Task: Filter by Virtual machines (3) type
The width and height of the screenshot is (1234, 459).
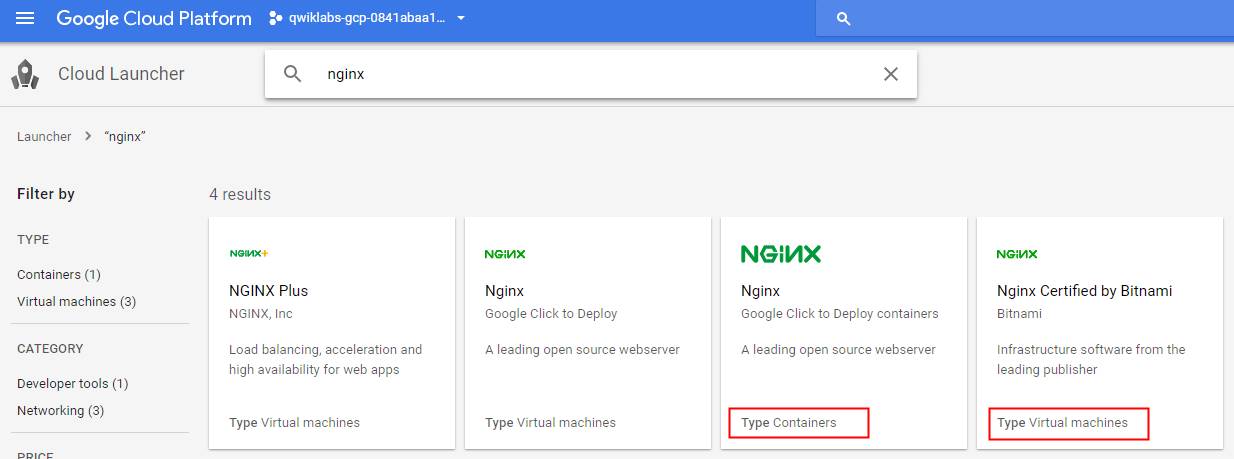Action: click(x=76, y=301)
